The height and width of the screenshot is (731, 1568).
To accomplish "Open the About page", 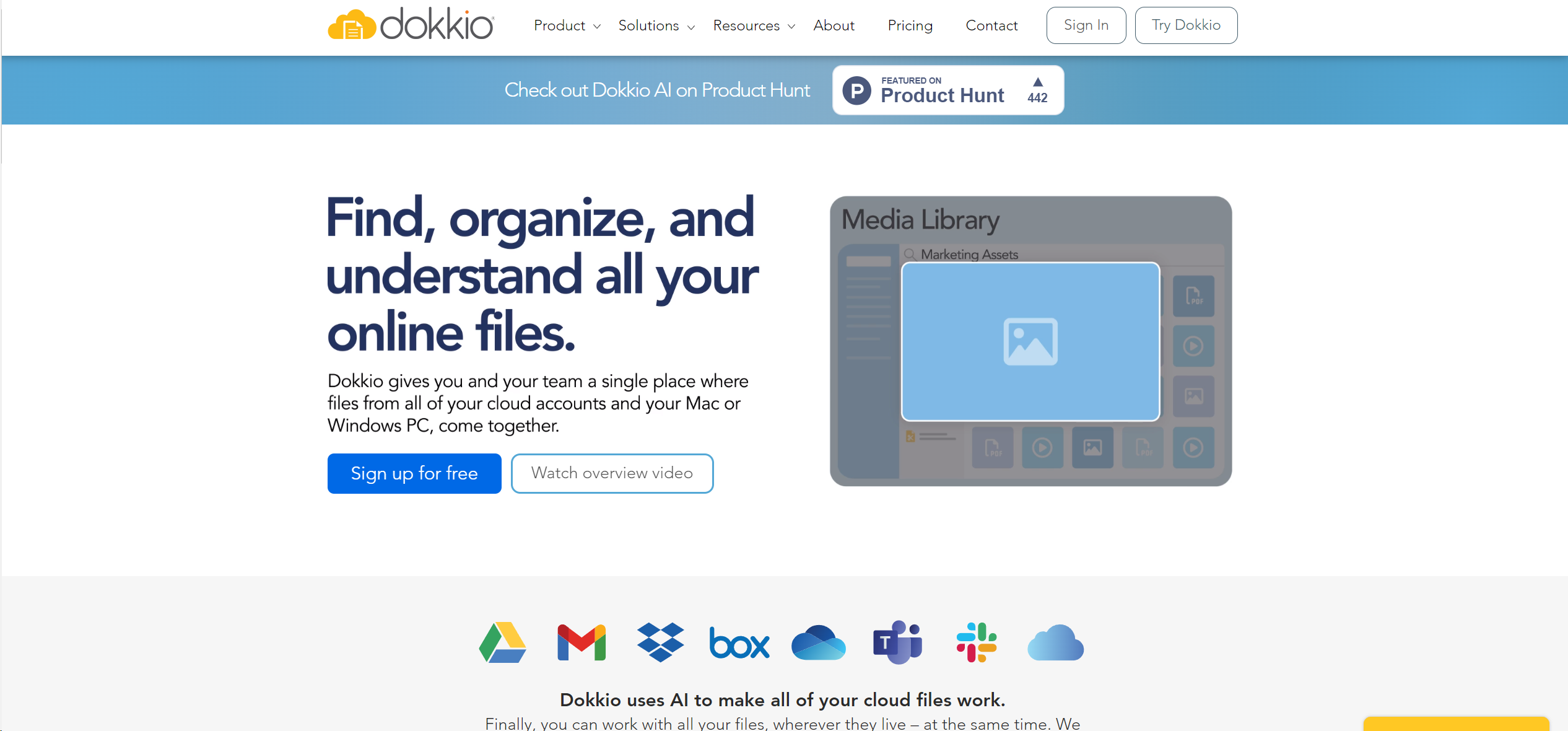I will (x=834, y=26).
